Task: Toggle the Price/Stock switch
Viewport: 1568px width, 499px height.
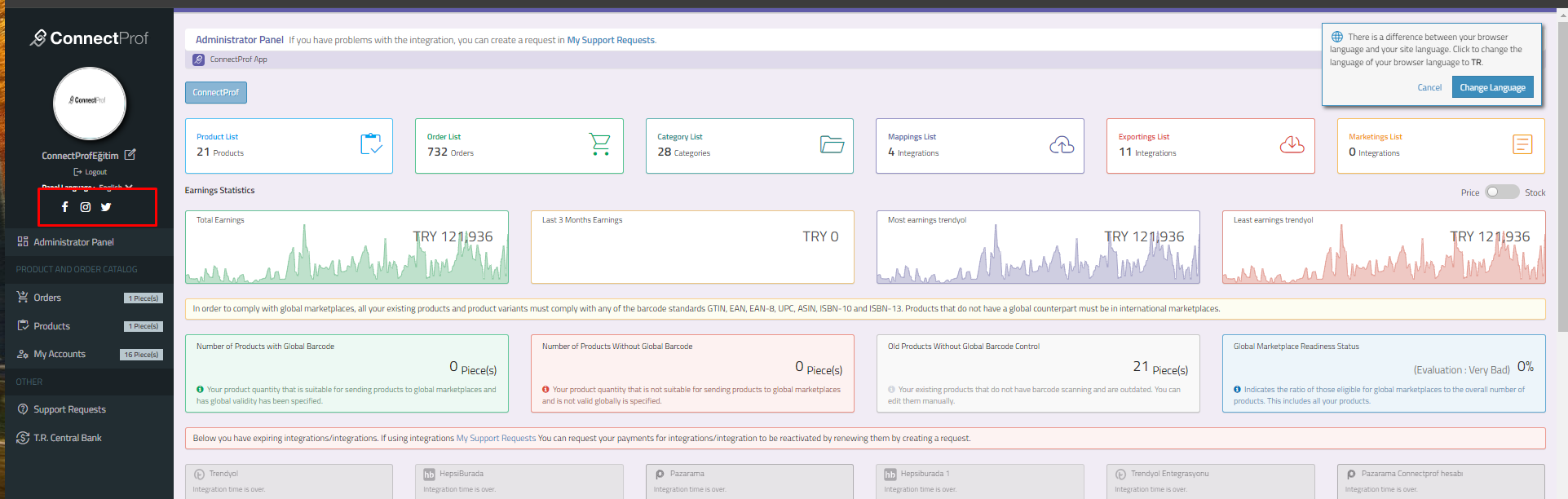Action: click(1501, 192)
